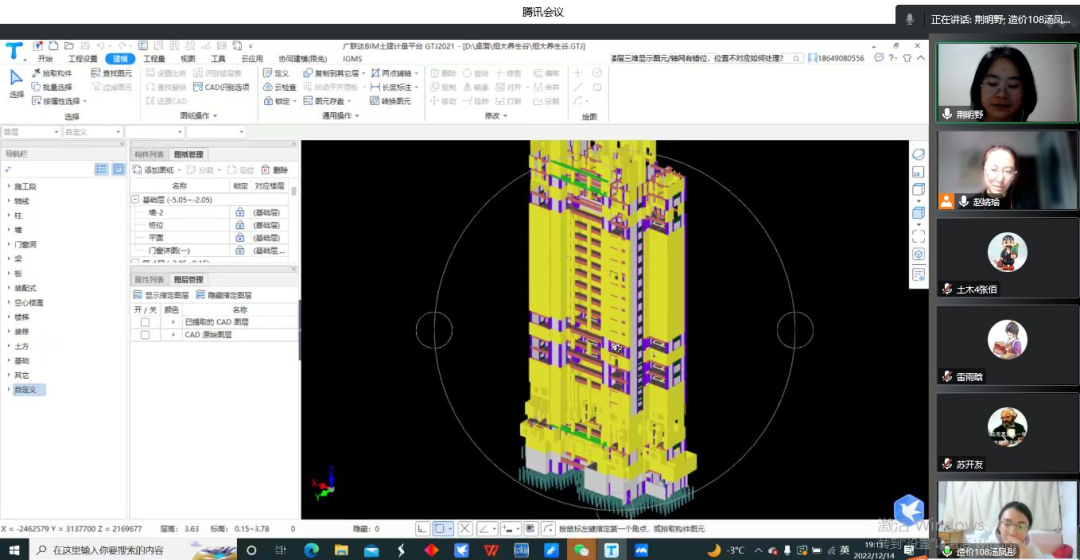
Task: Click the skin shirt icon in title area
Action: click(907, 59)
